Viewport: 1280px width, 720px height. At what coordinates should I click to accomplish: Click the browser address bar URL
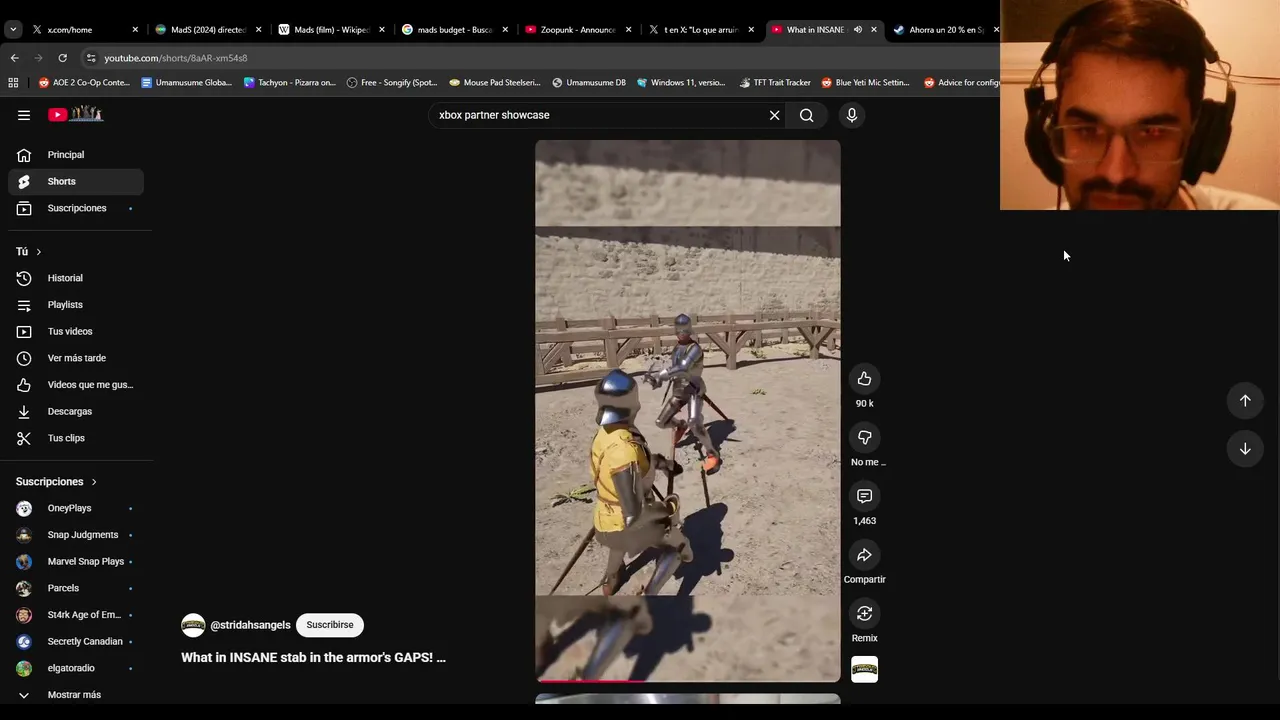tap(176, 58)
